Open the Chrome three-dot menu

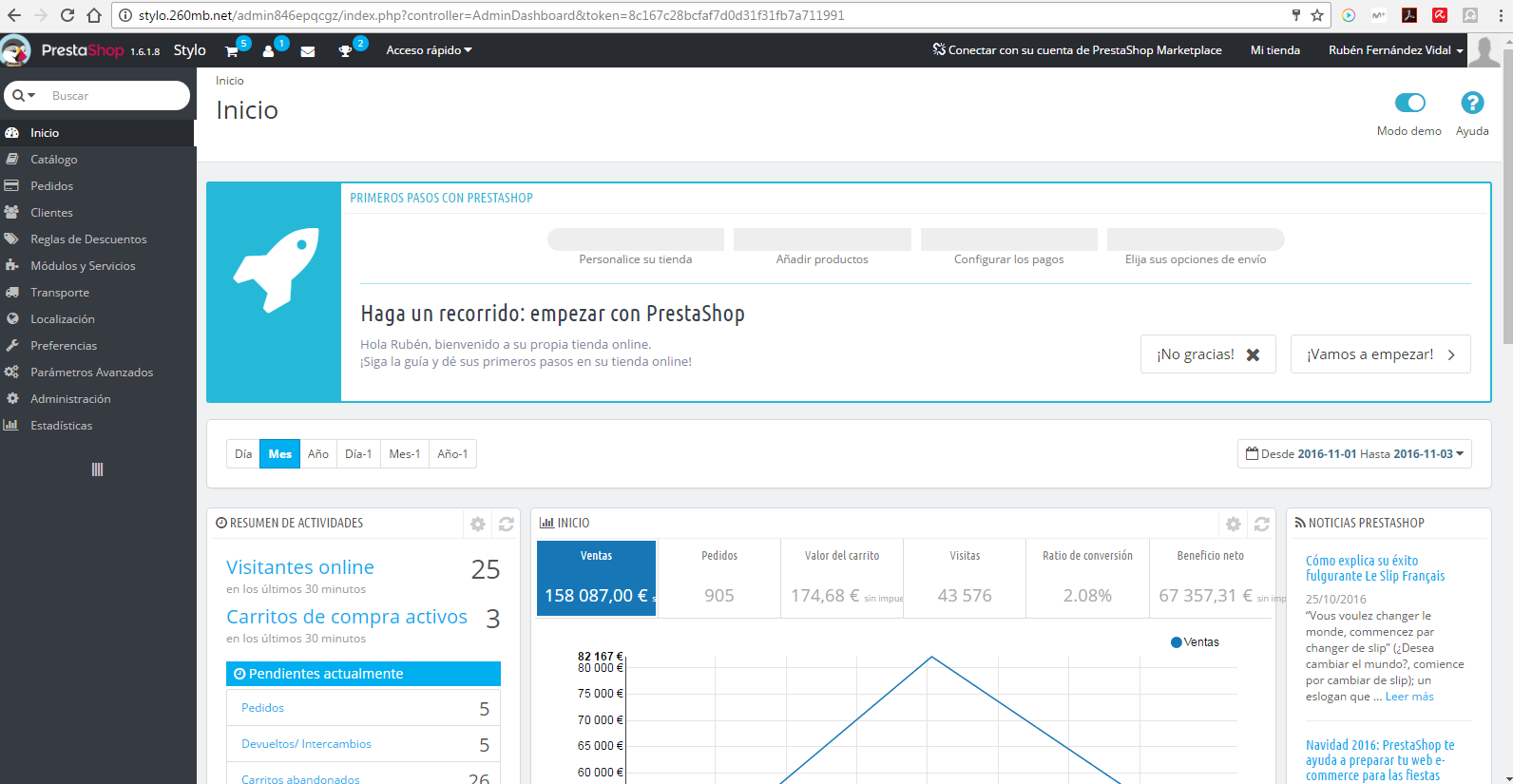(1501, 15)
